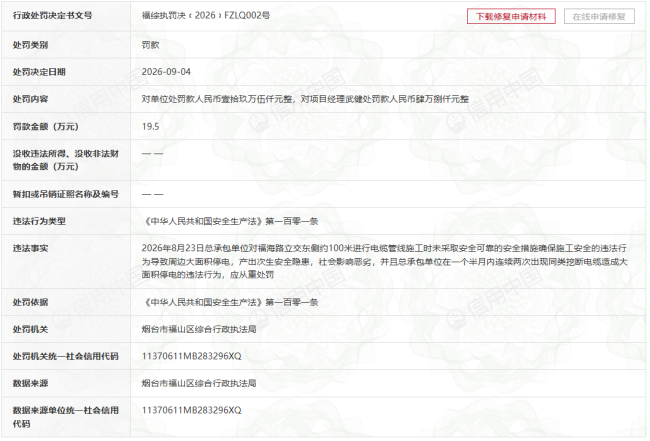Select the fine amount 19.5
650x441 pixels.
click(150, 126)
